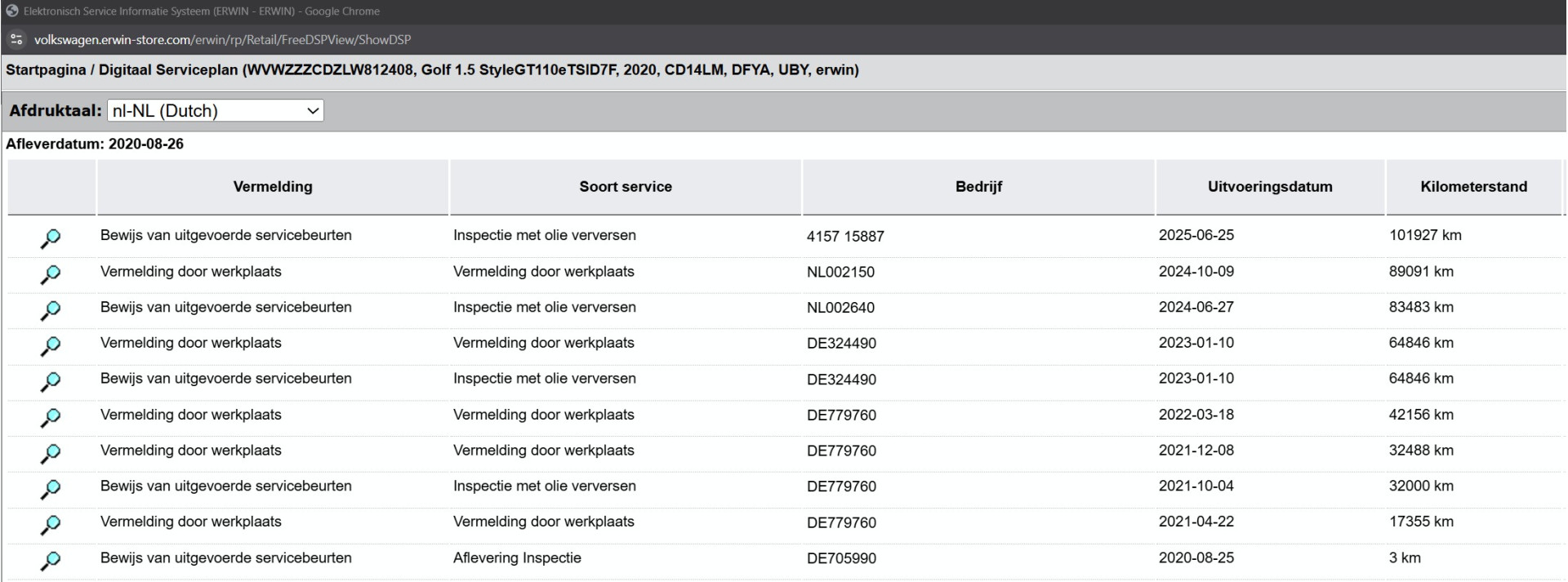
Task: Open the Afdruktaal language dropdown
Action: click(x=216, y=110)
